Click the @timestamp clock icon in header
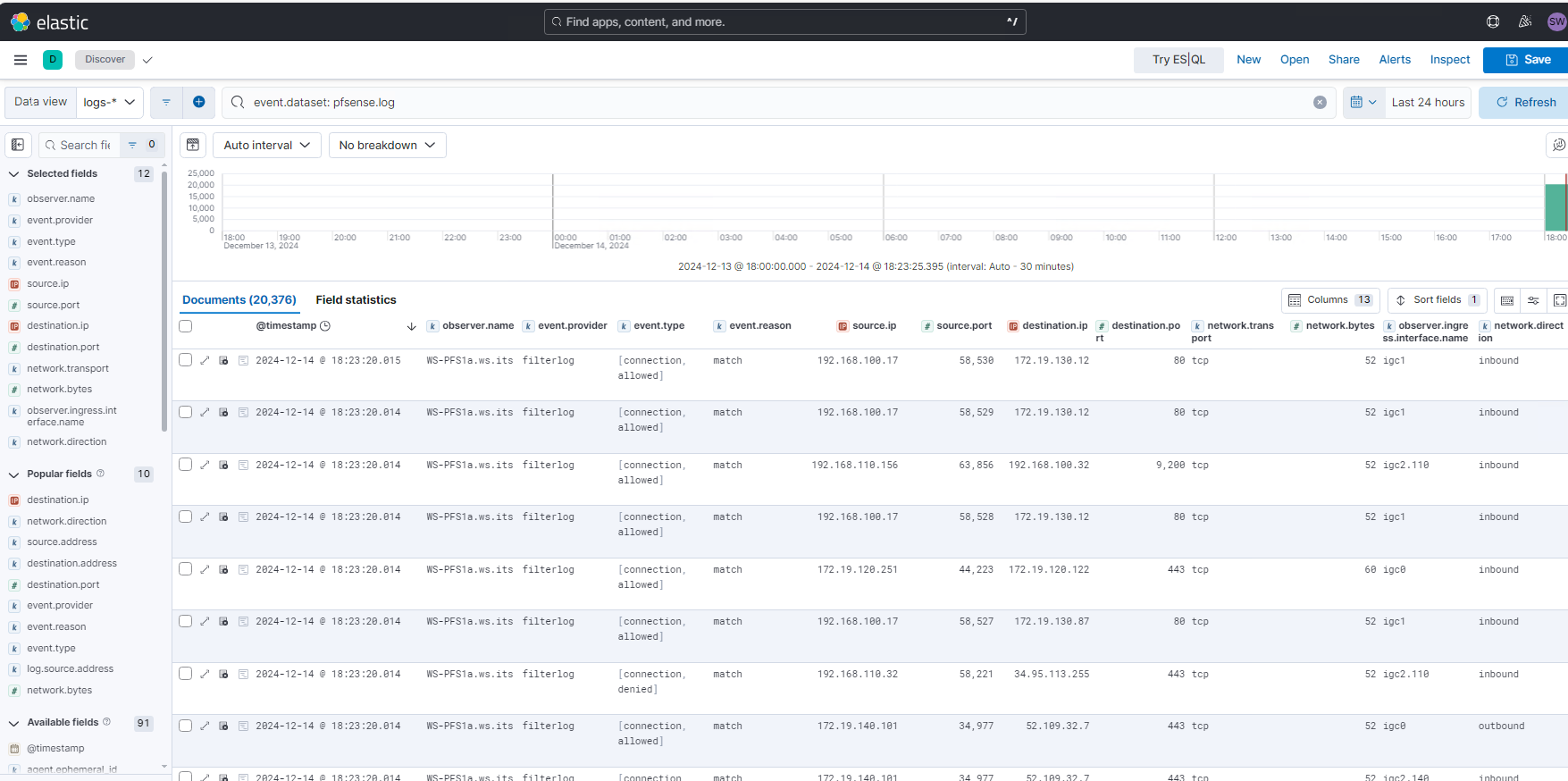Screen dimensions: 1568x781 (325, 326)
